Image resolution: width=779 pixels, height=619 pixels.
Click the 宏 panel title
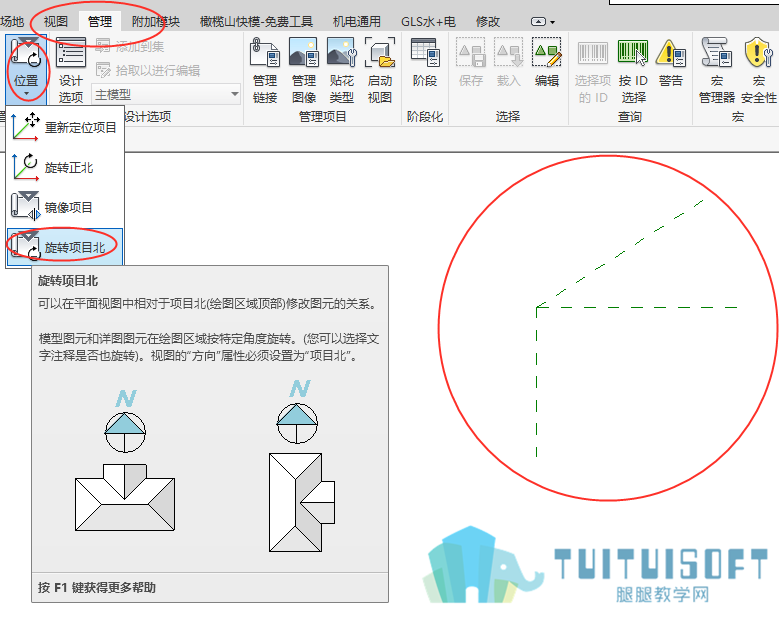pos(738,116)
